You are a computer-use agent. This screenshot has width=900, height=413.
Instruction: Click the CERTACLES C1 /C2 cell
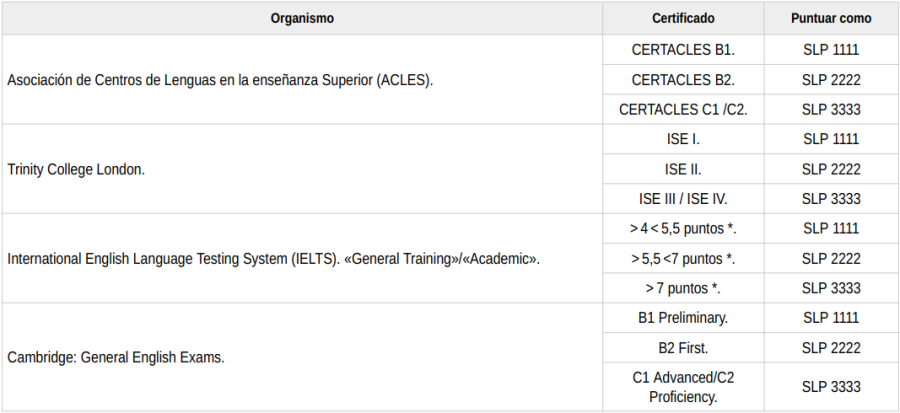click(x=683, y=109)
